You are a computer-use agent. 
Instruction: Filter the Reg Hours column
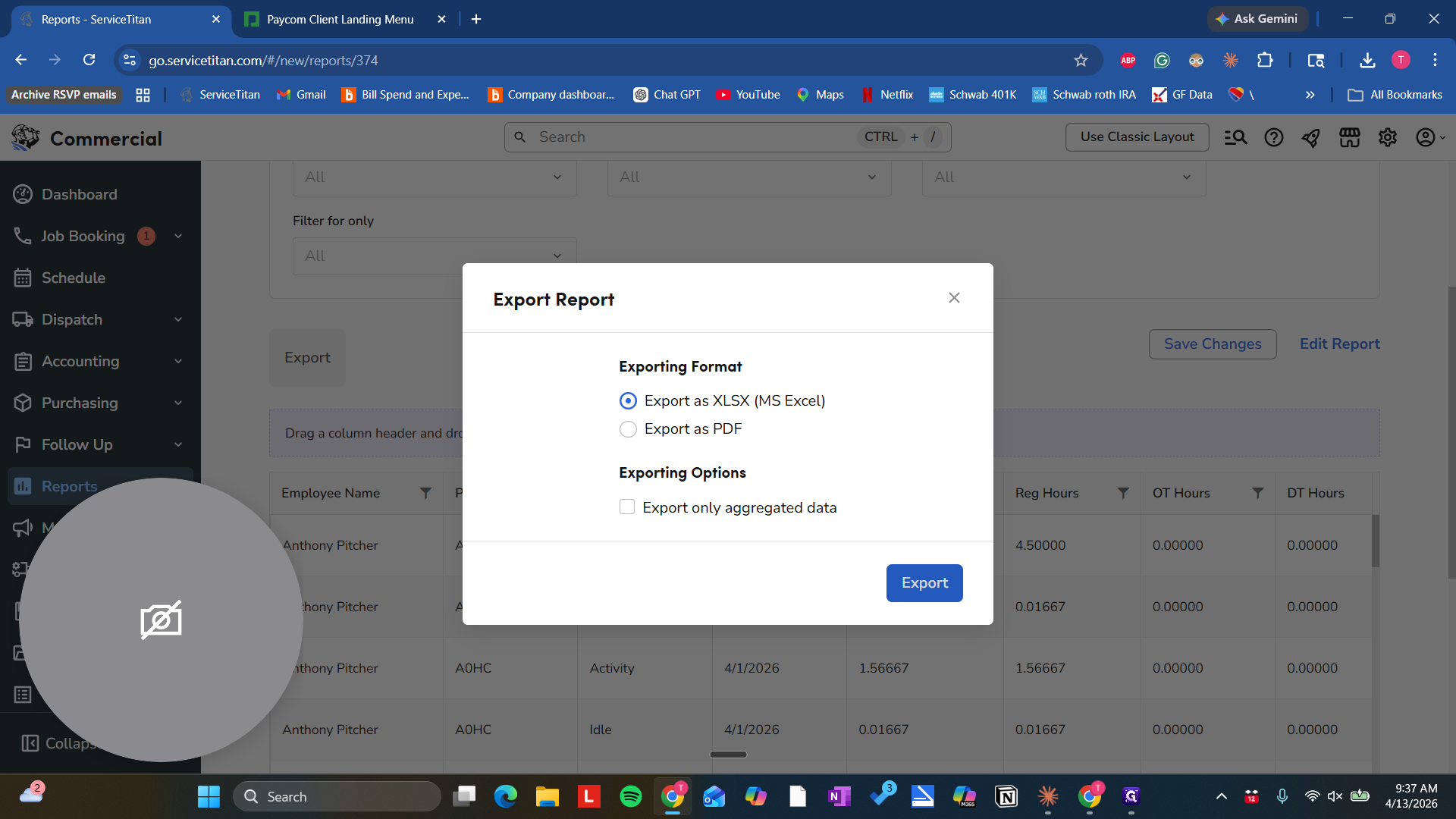click(x=1124, y=493)
